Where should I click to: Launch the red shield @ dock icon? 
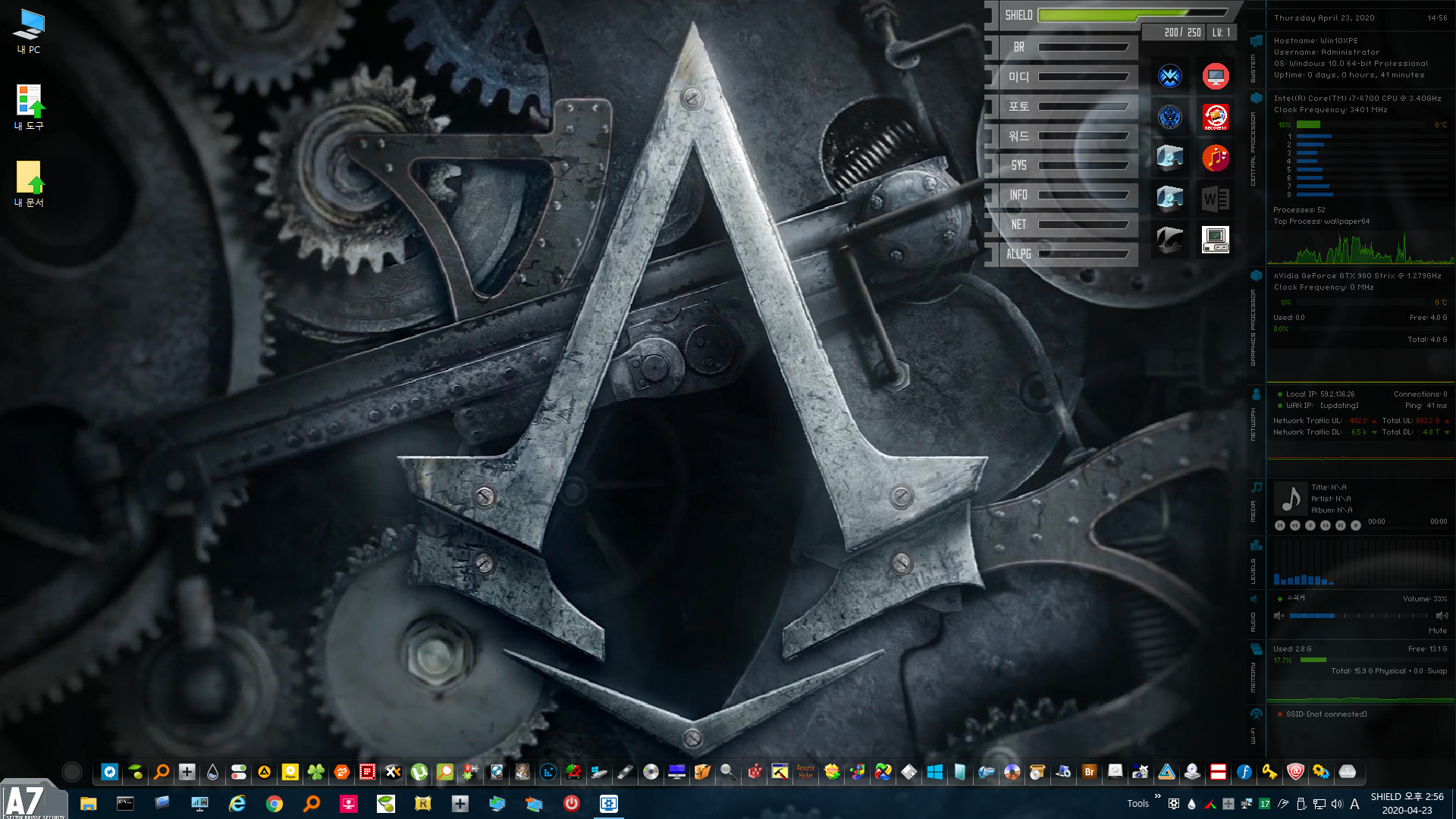(1295, 772)
